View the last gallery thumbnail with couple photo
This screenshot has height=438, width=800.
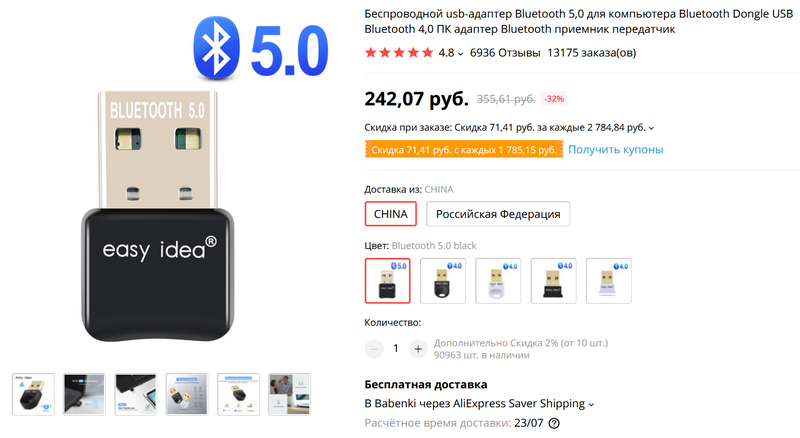[290, 394]
